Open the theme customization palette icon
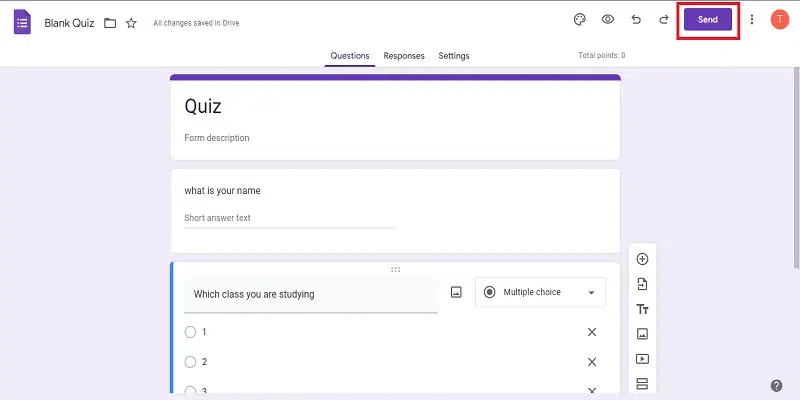 (x=580, y=20)
